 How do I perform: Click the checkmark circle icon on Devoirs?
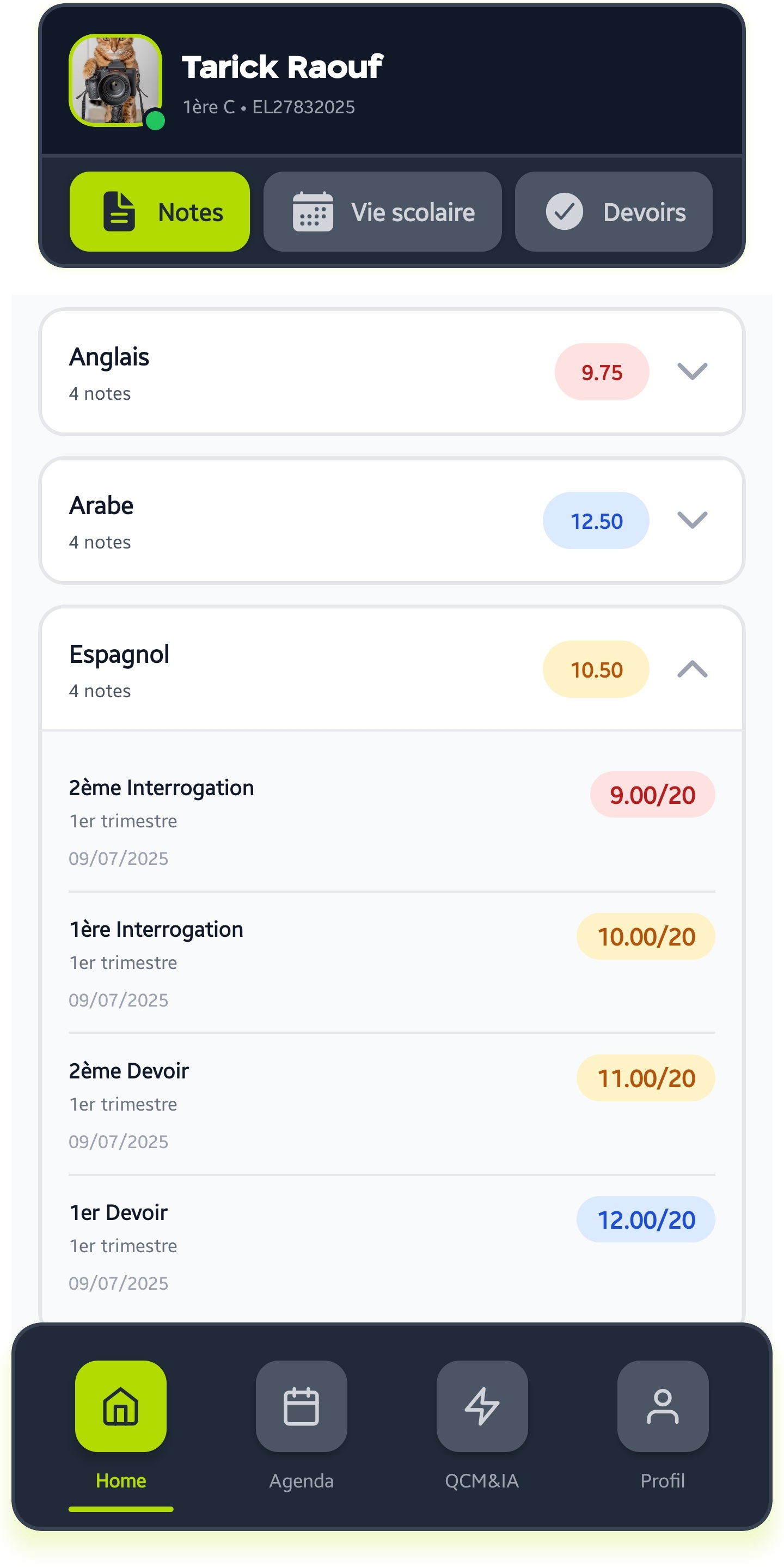click(564, 212)
